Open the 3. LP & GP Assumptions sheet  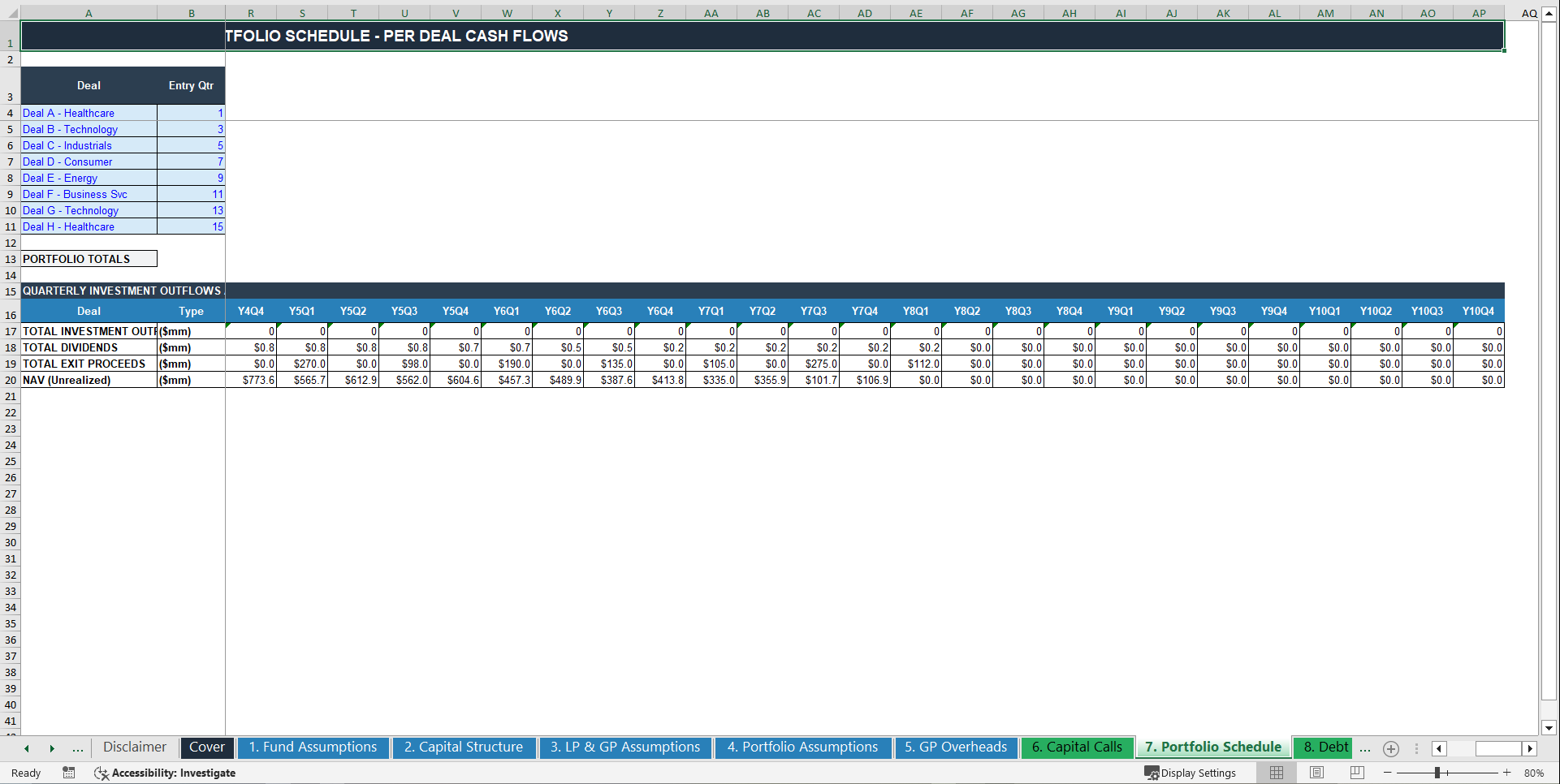pos(625,747)
